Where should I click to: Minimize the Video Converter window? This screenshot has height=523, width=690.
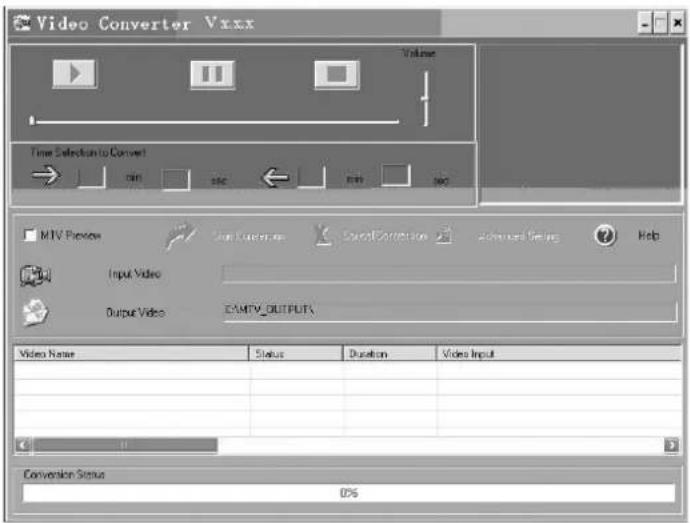tap(644, 23)
